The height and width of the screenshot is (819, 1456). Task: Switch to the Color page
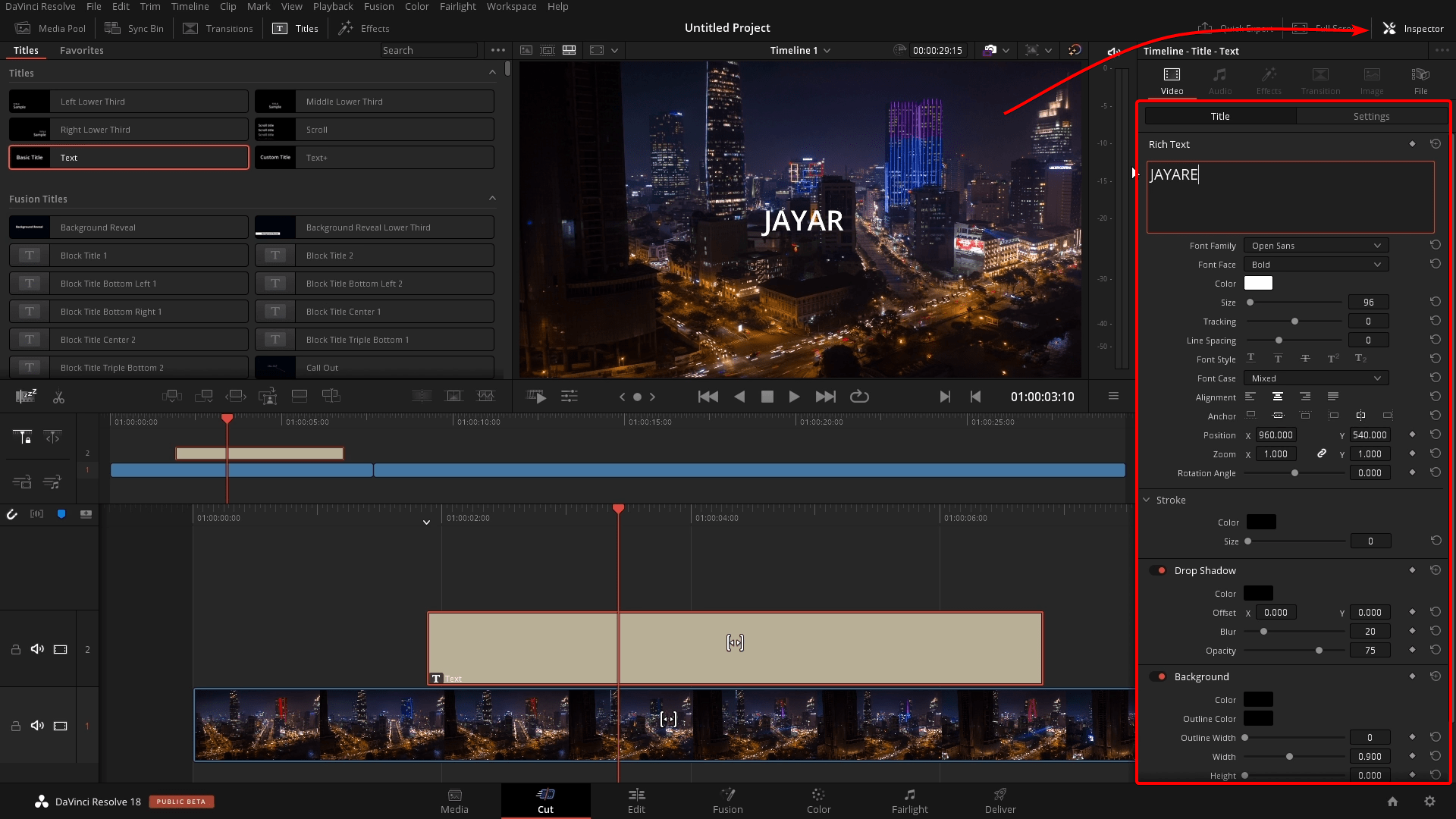(x=818, y=801)
